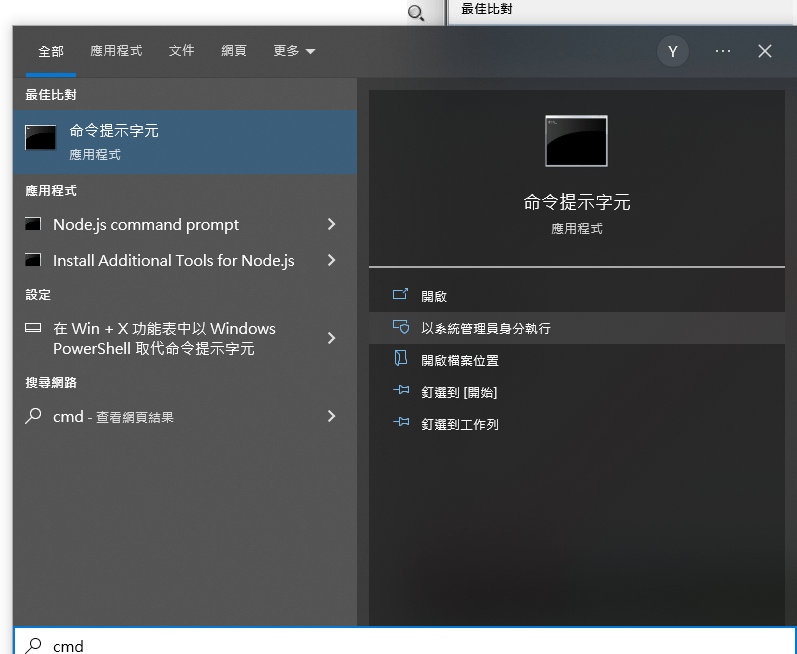Switch to the 應用程式 tab

[x=116, y=51]
